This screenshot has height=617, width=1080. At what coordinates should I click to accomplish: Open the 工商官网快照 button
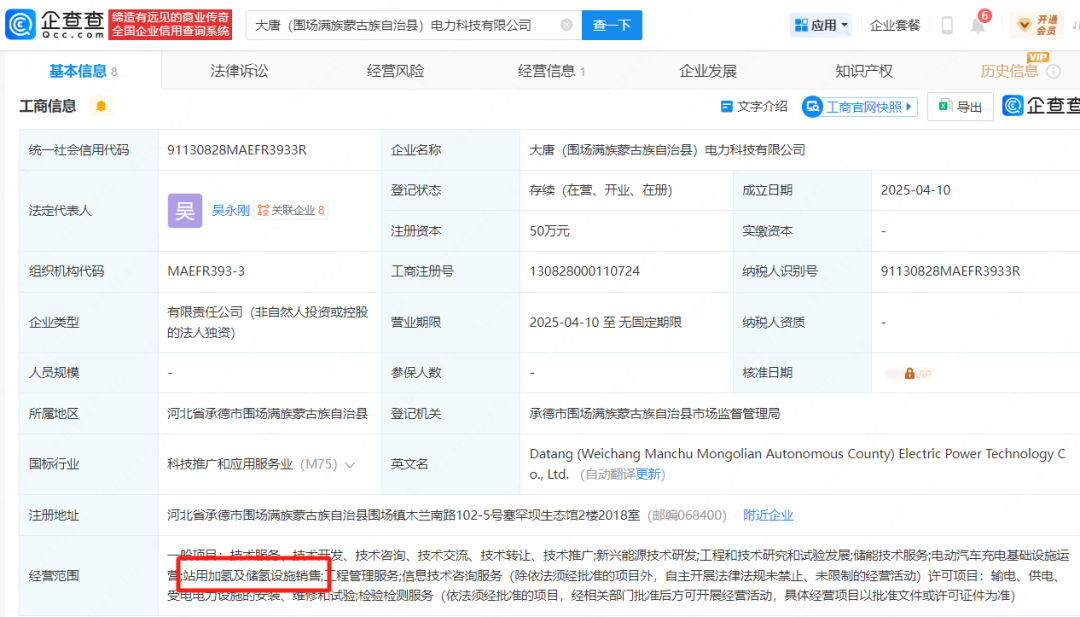860,107
